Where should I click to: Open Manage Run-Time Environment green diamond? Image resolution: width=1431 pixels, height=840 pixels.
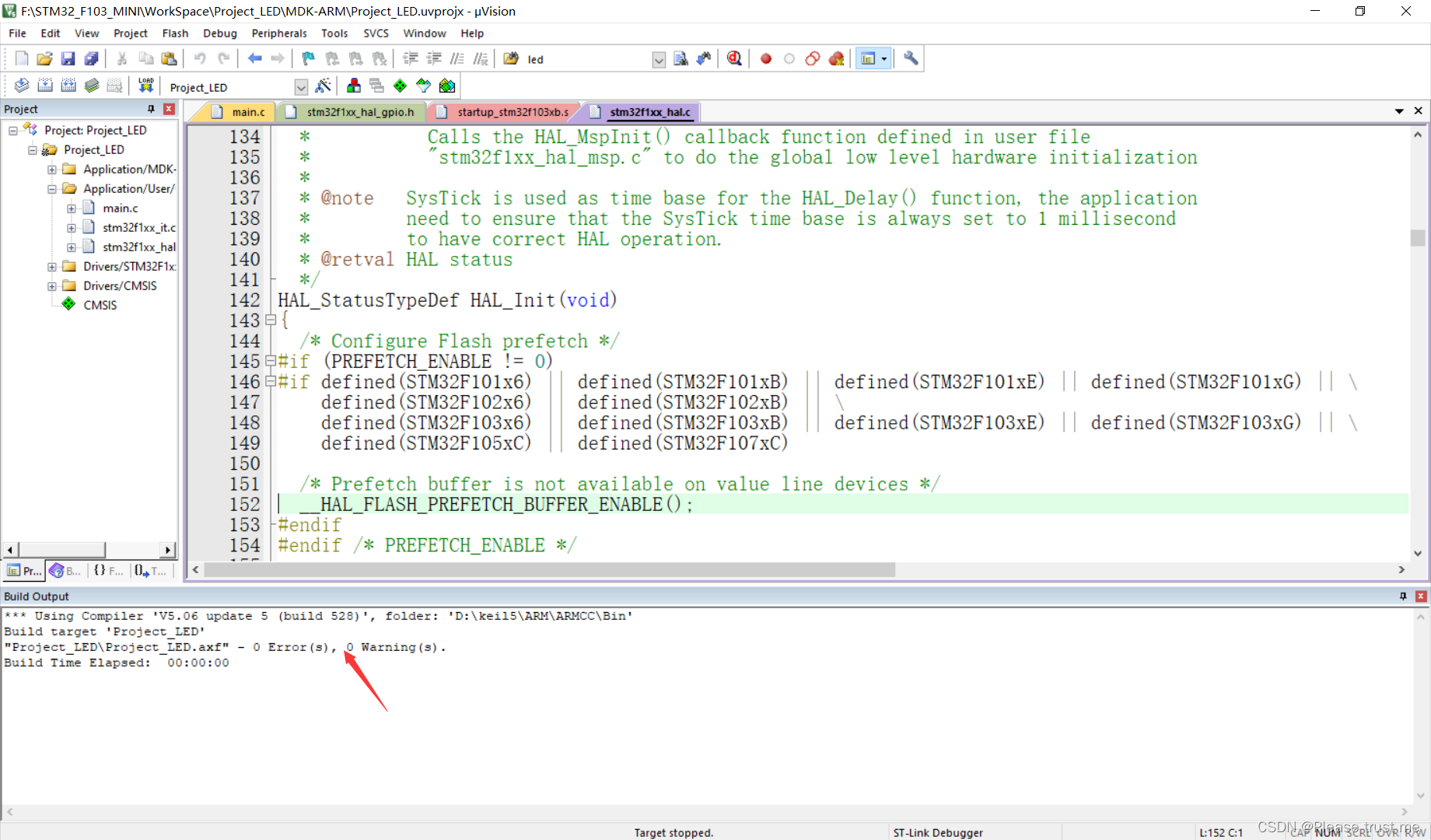[x=400, y=86]
